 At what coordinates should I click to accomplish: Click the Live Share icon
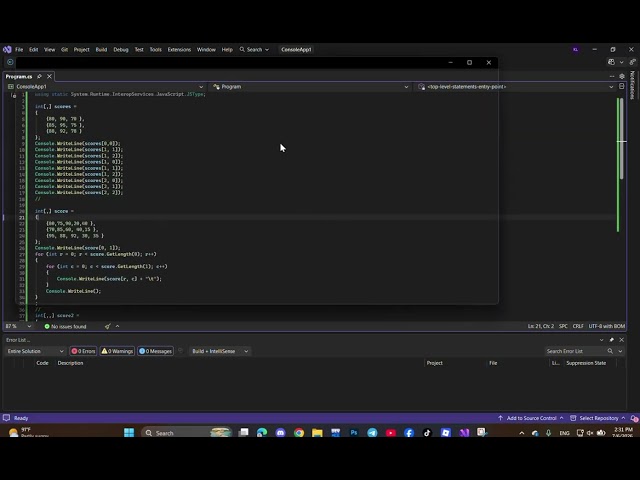633,62
